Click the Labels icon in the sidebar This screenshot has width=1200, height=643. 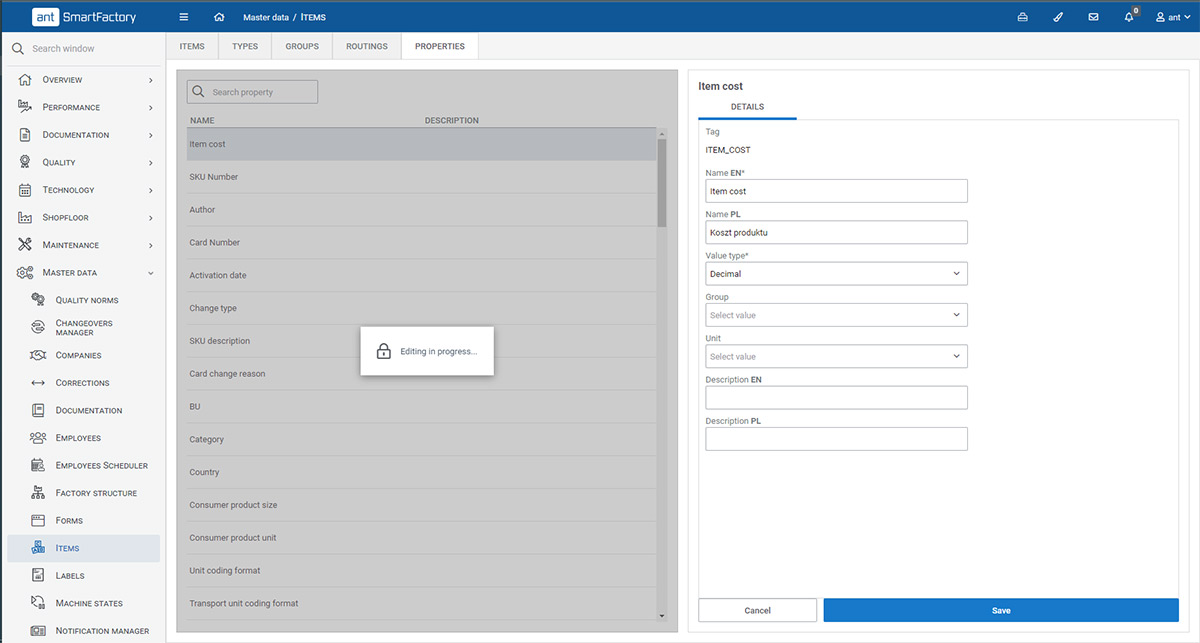click(x=38, y=575)
